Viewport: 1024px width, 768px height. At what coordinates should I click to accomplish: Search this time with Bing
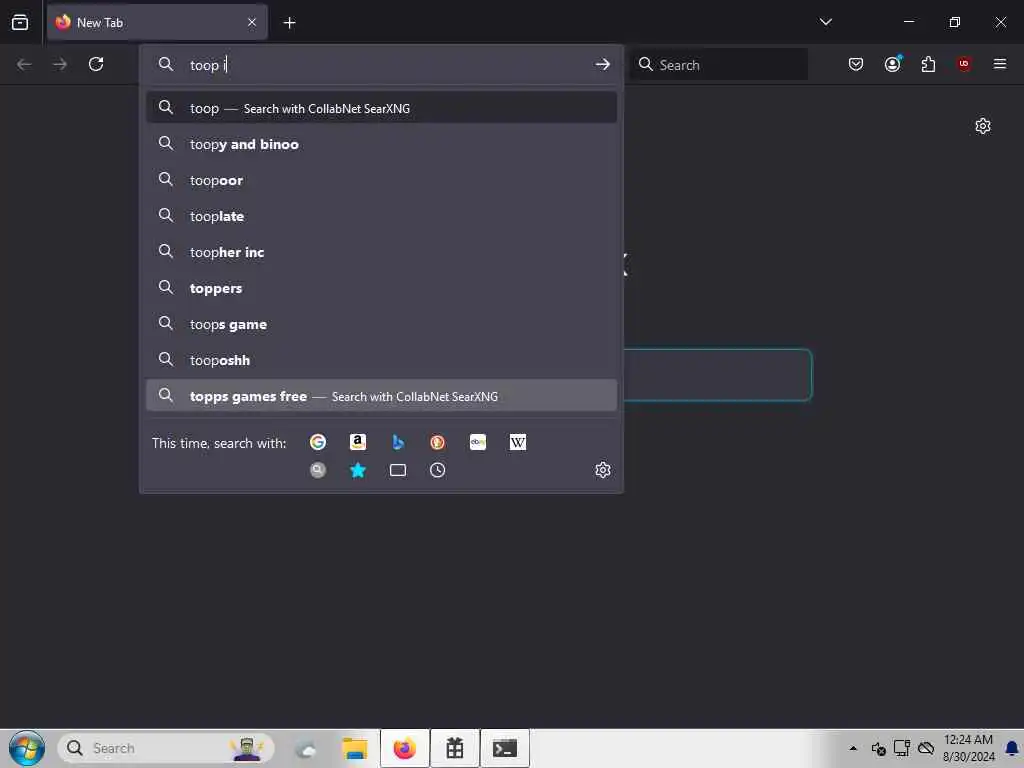pos(398,442)
